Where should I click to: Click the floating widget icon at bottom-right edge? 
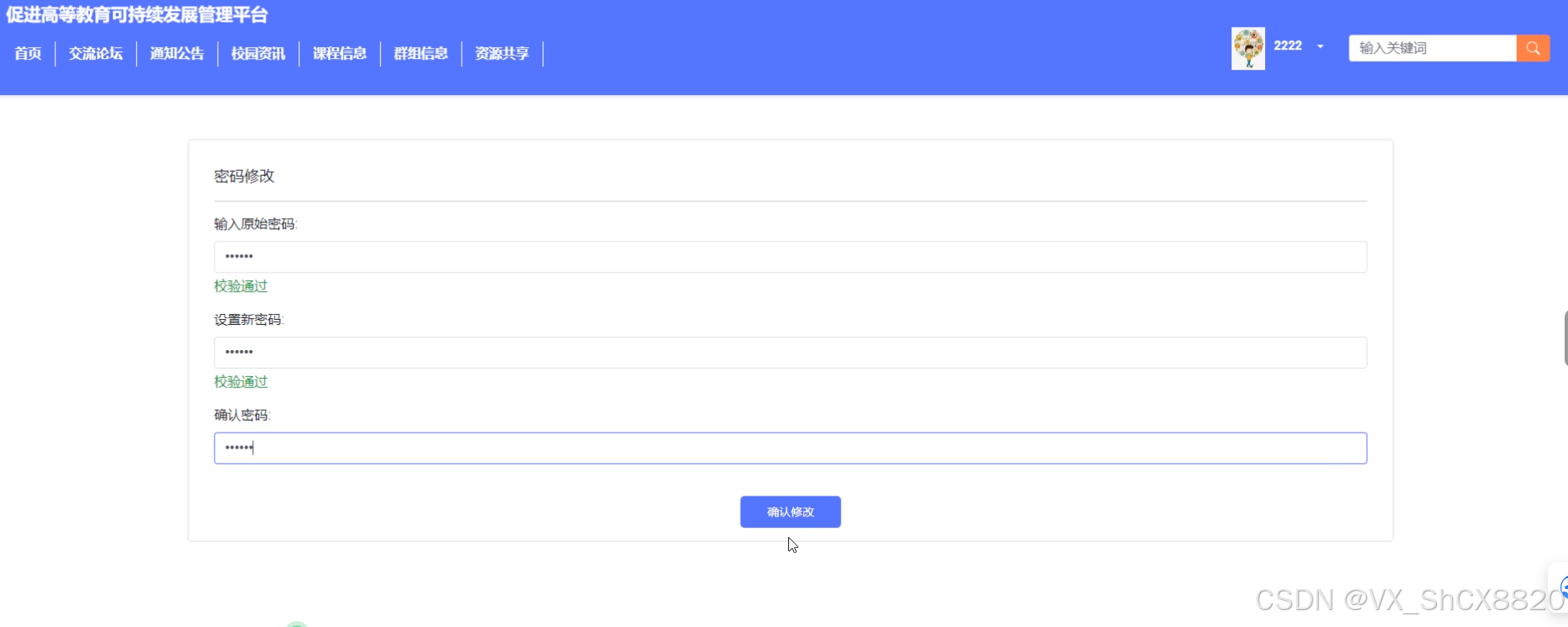coord(1561,587)
